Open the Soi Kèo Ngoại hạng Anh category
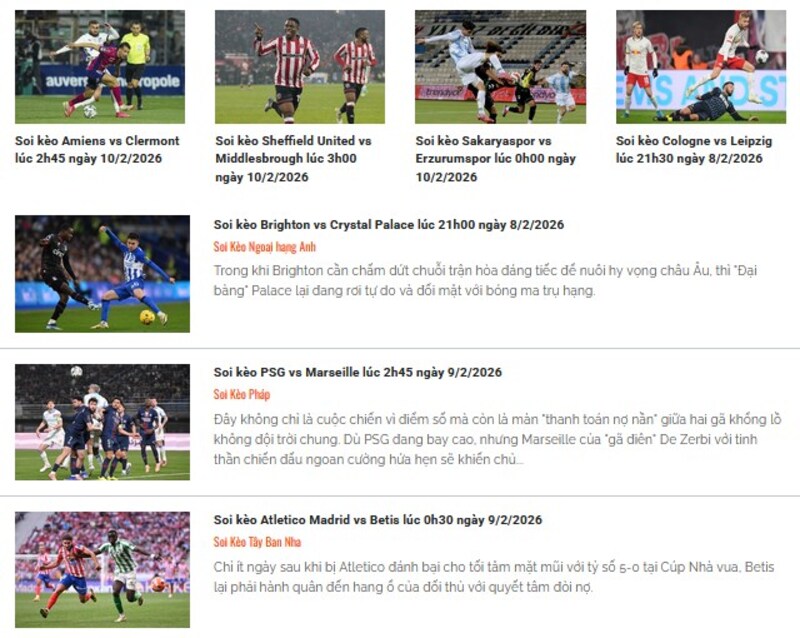This screenshot has width=800, height=638. coord(265,247)
